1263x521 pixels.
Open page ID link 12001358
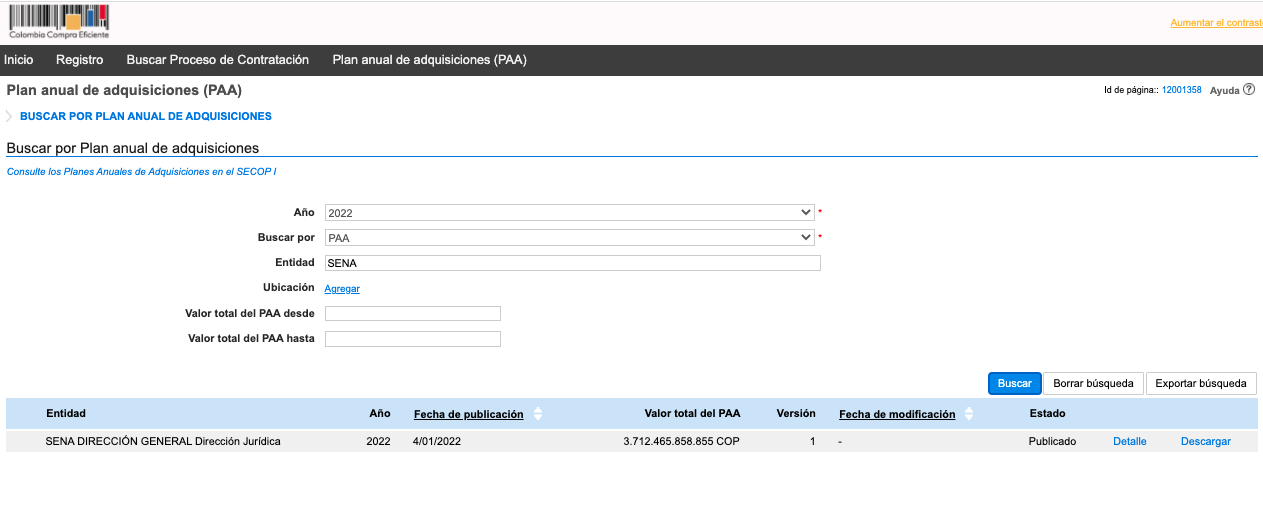pyautogui.click(x=1182, y=90)
